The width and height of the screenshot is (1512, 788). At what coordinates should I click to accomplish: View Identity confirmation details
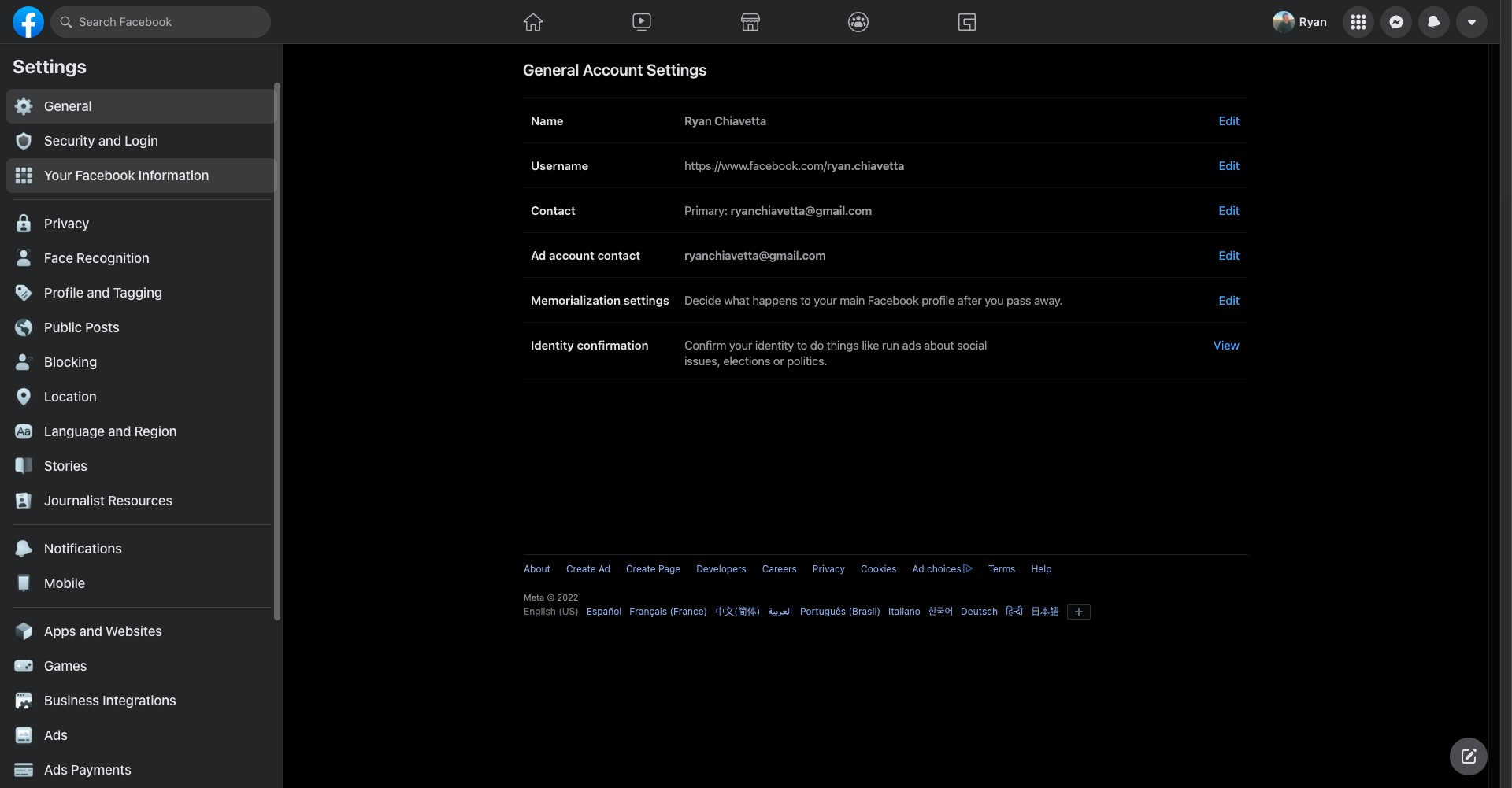1226,346
